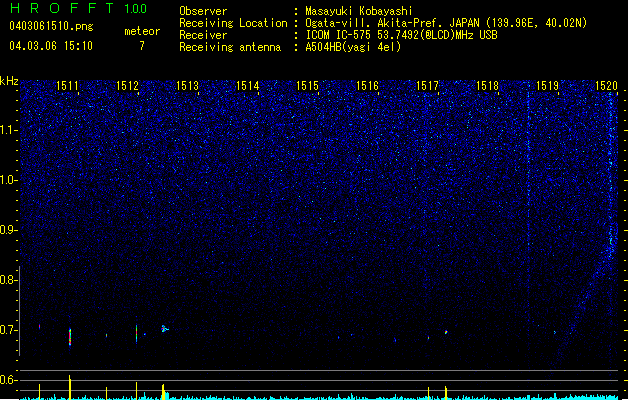Image resolution: width=629 pixels, height=400 pixels.
Task: Click the cross-shaped echo before 1513
Action: click(164, 329)
